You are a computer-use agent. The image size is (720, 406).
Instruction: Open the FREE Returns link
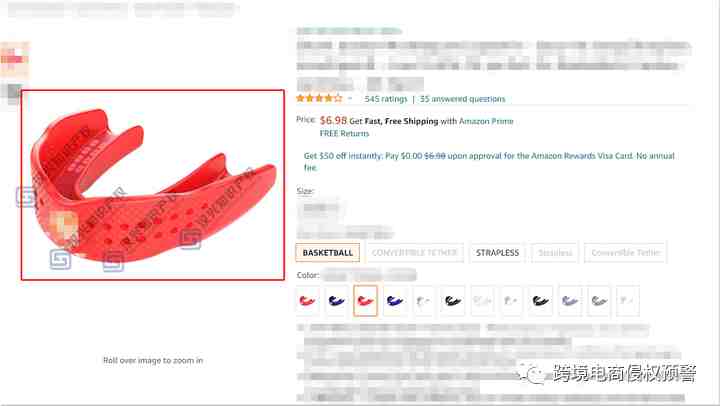[x=344, y=134]
